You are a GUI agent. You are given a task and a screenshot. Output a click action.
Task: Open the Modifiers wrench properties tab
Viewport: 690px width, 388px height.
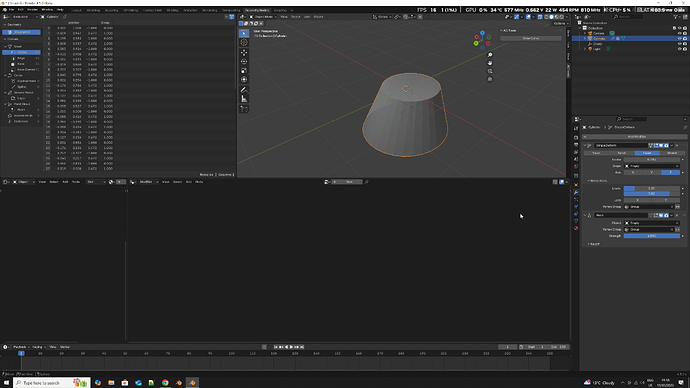coord(576,192)
